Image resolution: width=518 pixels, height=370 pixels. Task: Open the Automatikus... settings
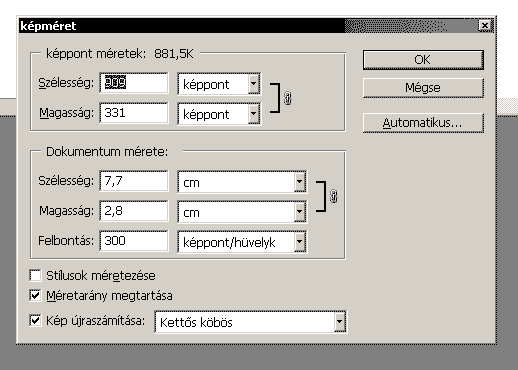[423, 123]
